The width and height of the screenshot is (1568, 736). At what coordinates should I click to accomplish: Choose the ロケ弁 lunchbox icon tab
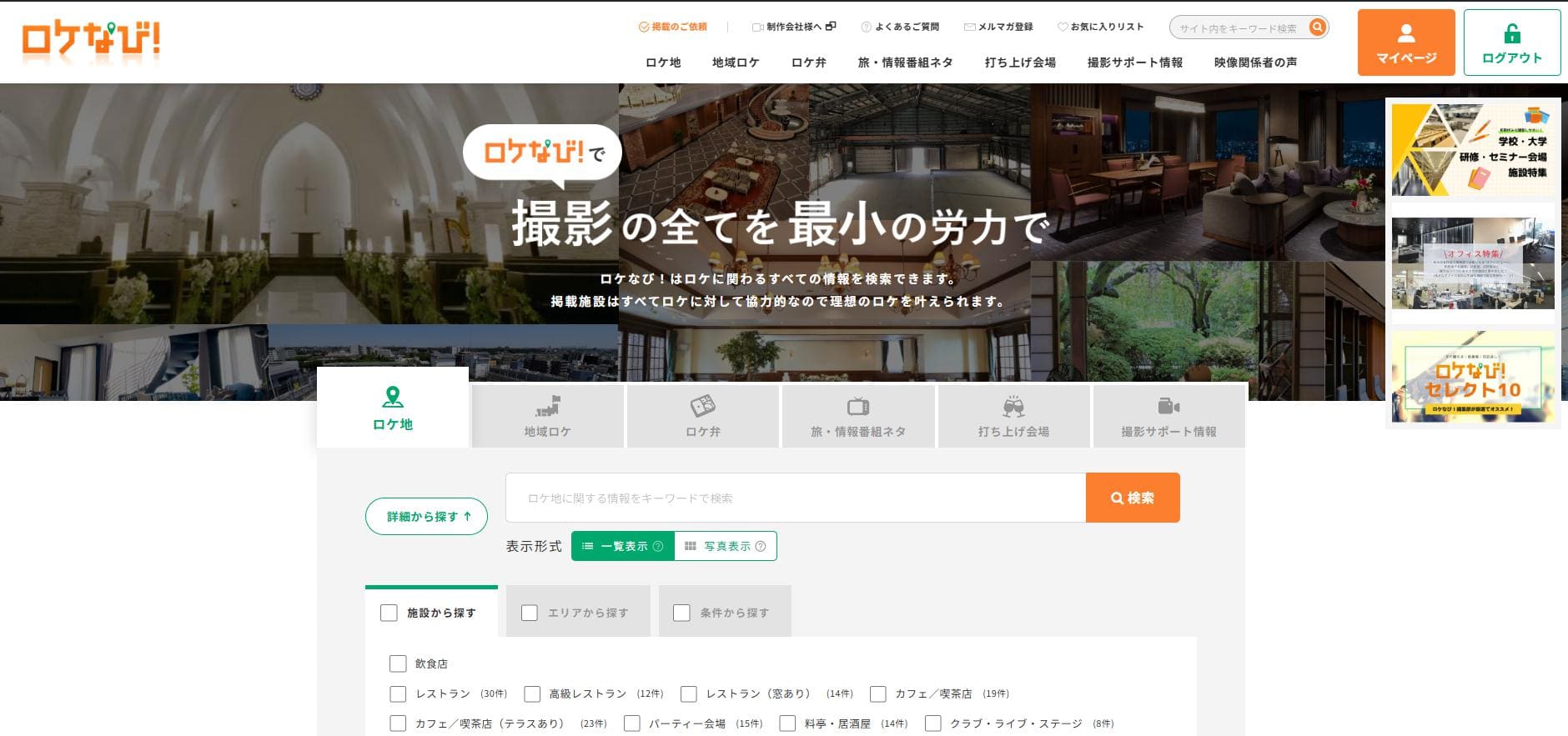702,416
